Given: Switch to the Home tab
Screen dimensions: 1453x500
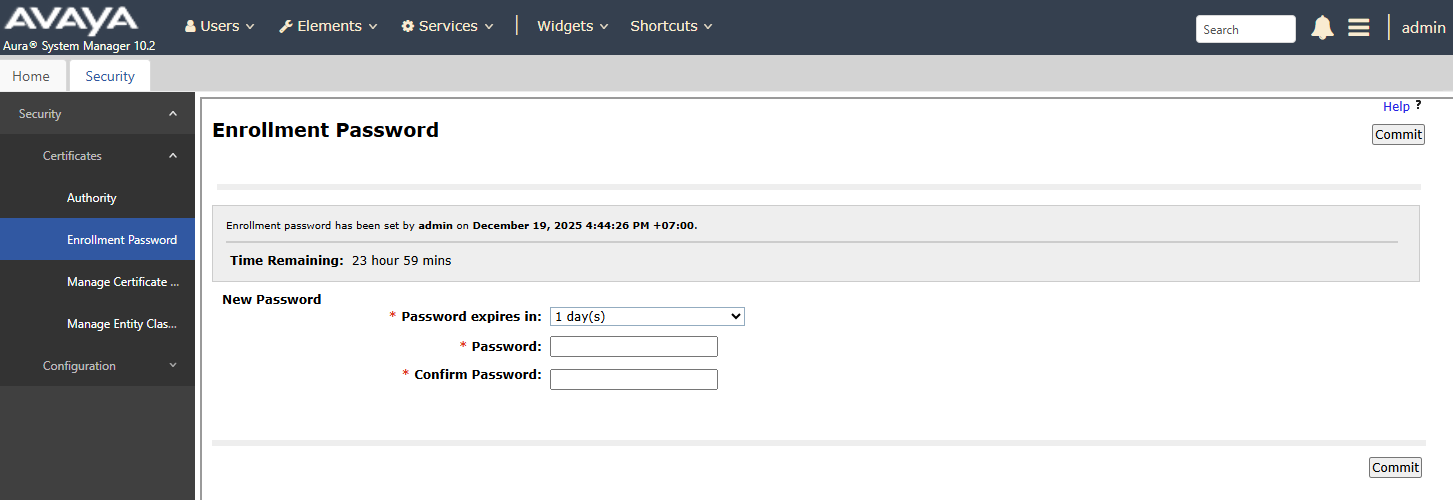Looking at the screenshot, I should (31, 76).
